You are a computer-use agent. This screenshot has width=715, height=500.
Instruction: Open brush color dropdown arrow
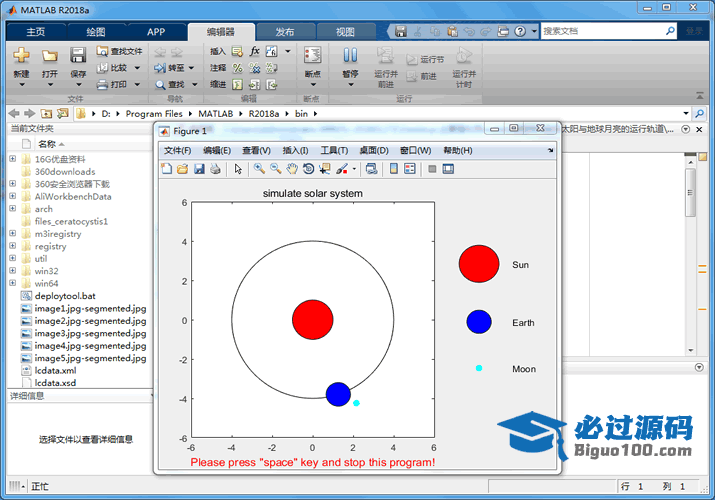click(354, 170)
